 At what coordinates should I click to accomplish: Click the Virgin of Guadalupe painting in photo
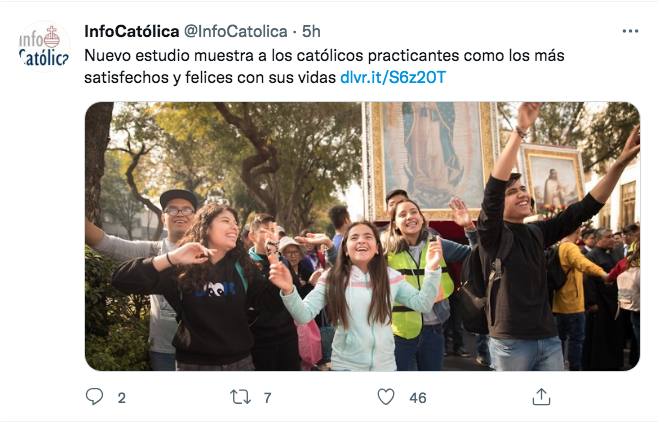432,157
